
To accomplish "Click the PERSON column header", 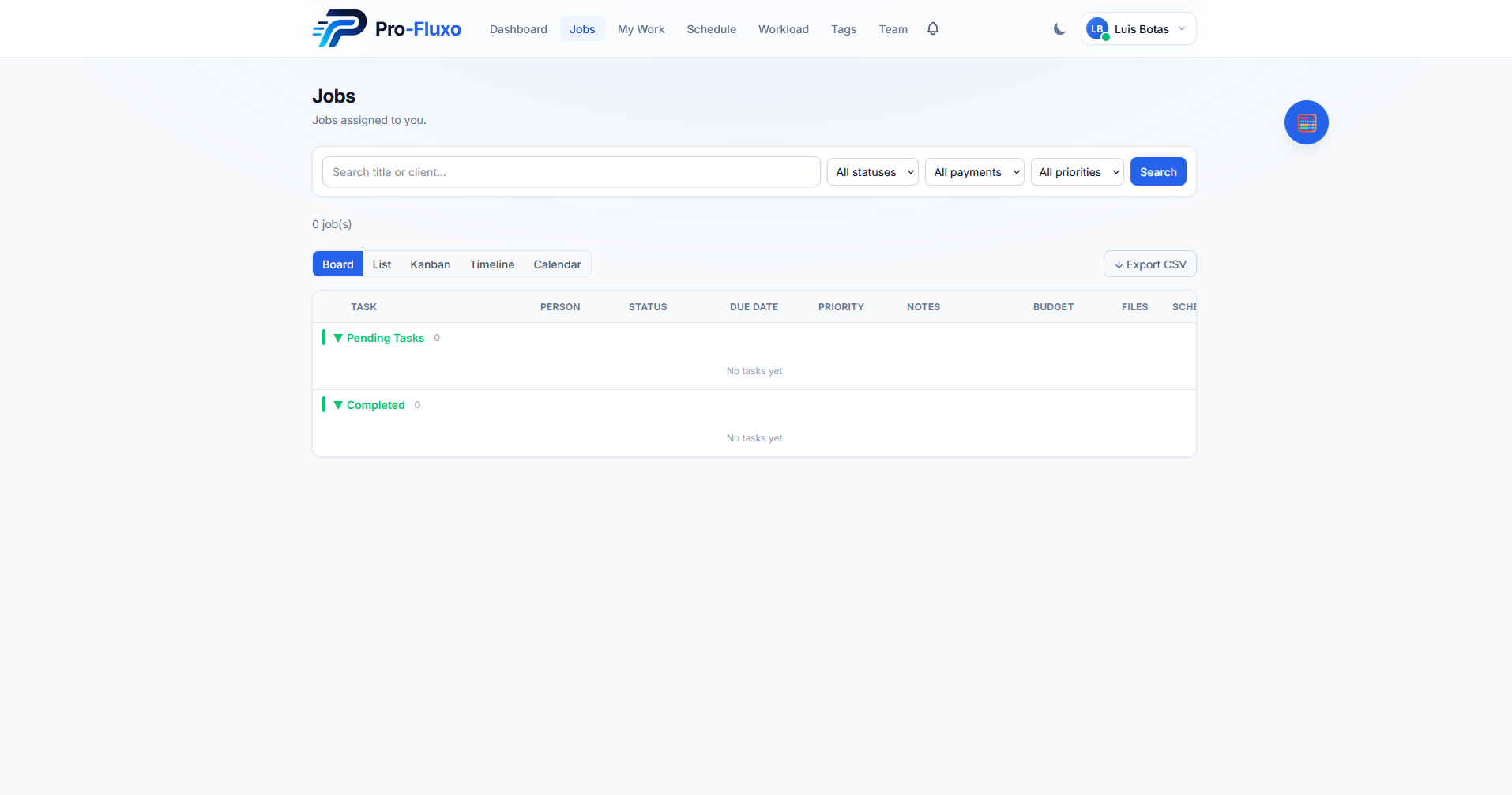I will pos(560,307).
